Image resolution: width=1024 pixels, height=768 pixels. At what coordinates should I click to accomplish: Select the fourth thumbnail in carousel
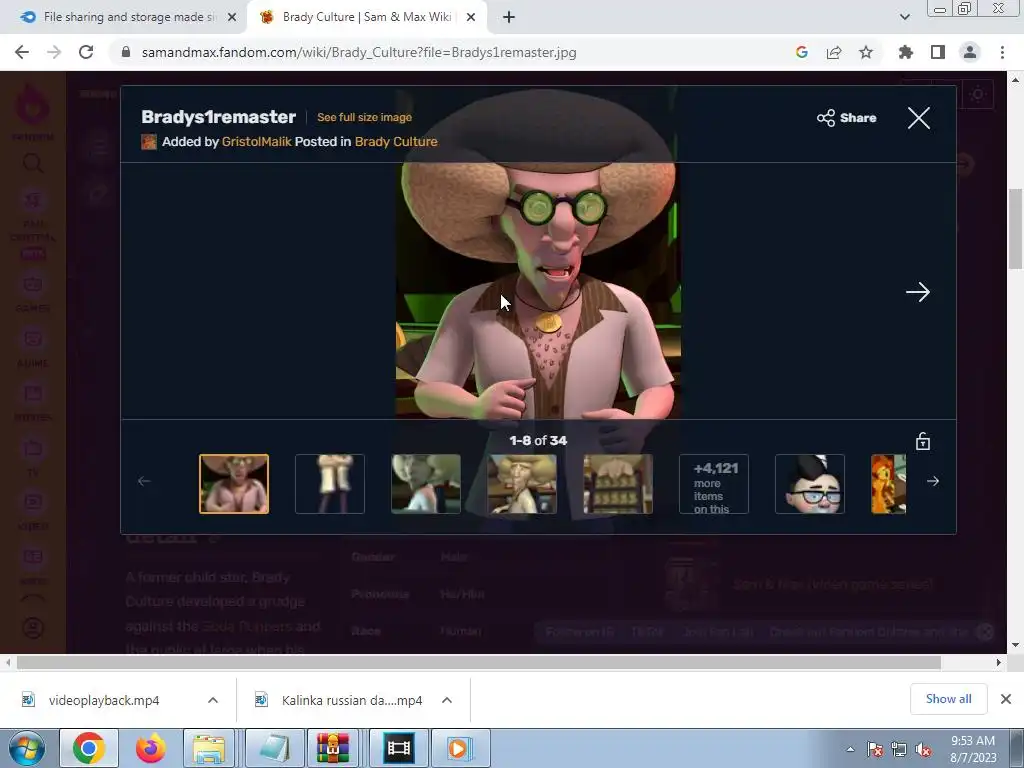click(x=522, y=484)
